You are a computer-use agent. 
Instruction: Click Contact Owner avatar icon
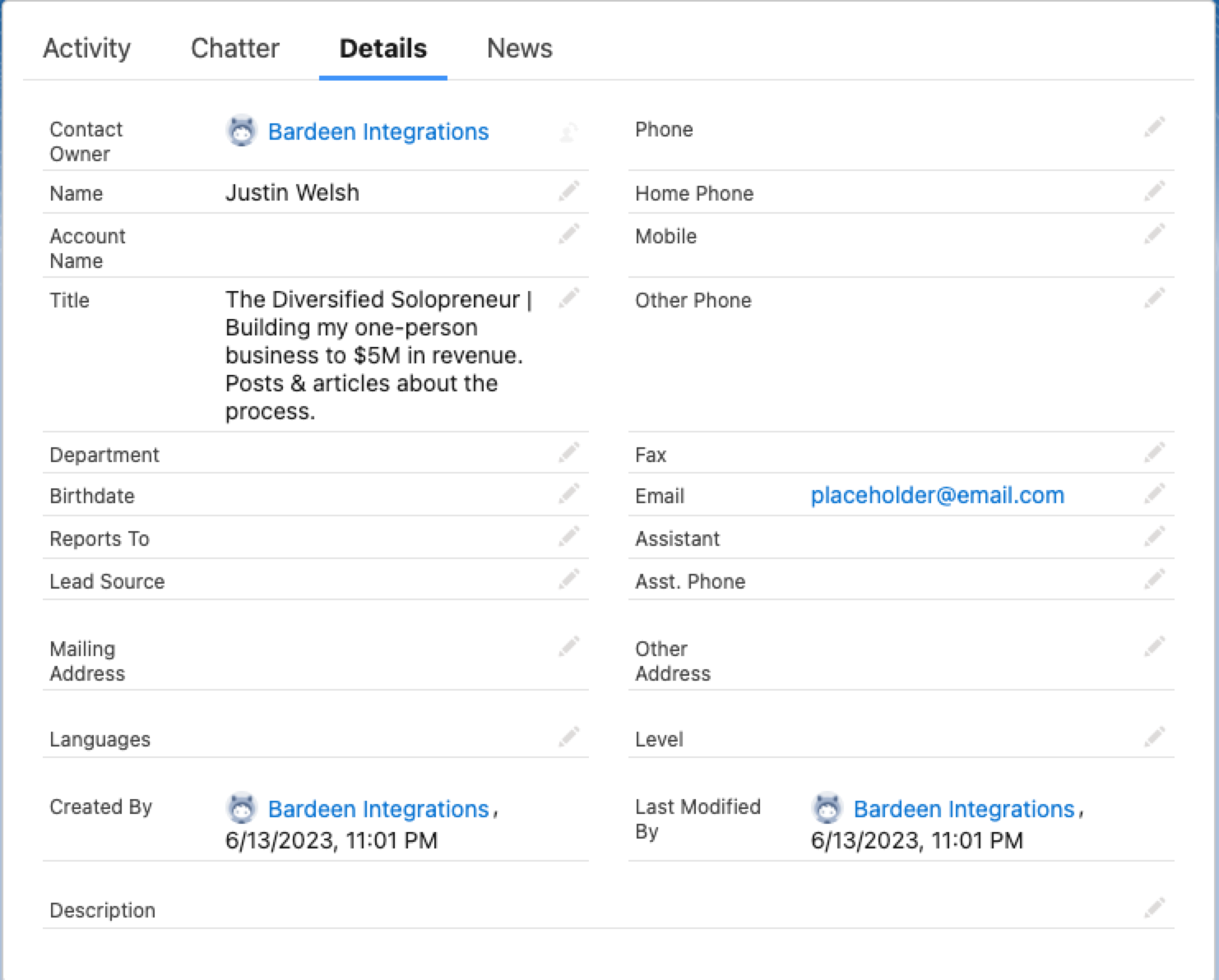tap(242, 132)
